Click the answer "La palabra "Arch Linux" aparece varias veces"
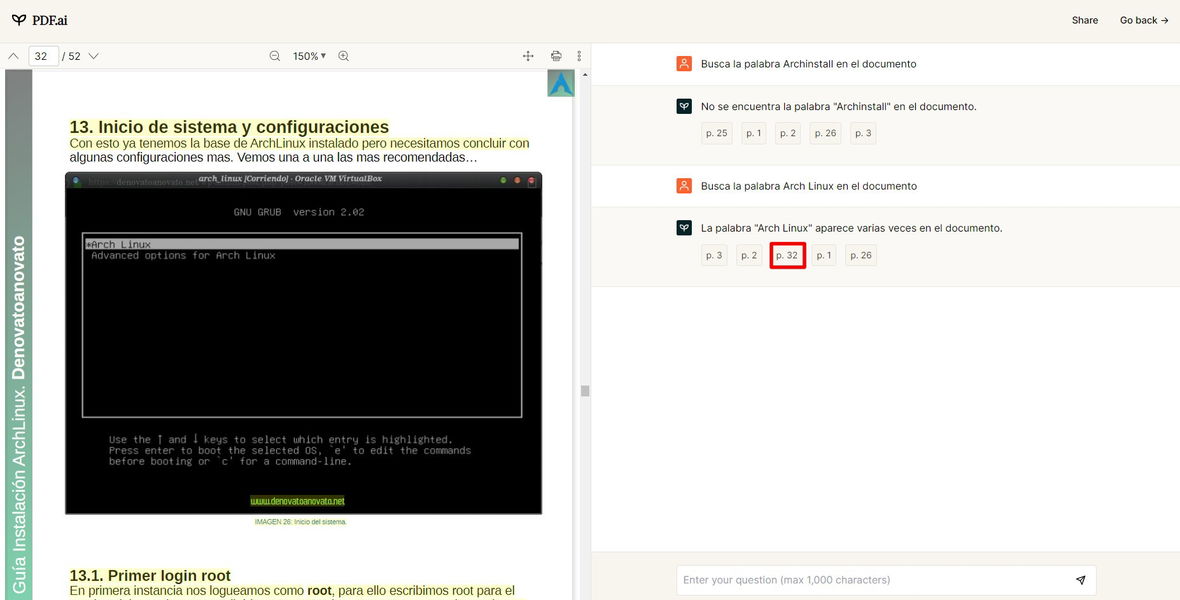The height and width of the screenshot is (600, 1180). 852,228
